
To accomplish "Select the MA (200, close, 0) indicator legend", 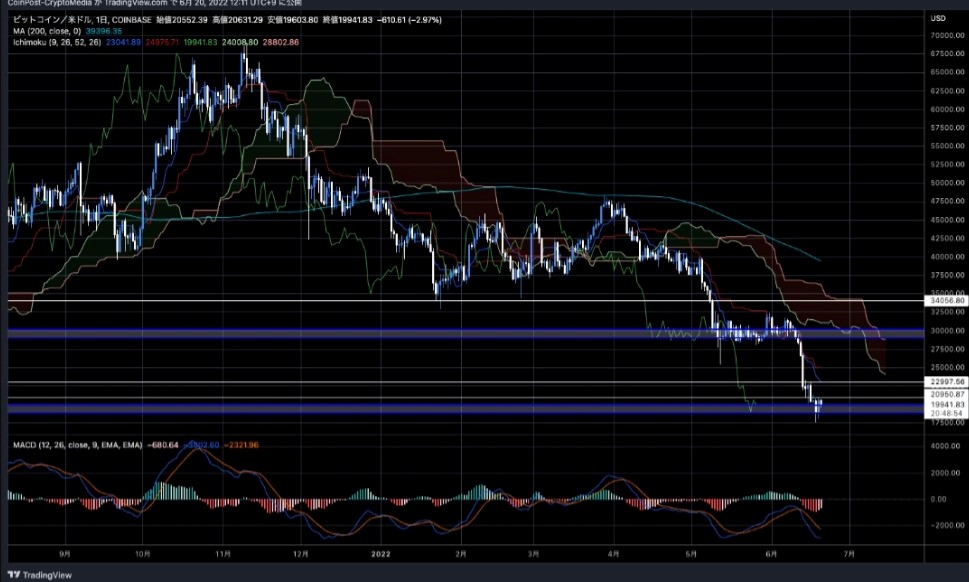I will [47, 31].
